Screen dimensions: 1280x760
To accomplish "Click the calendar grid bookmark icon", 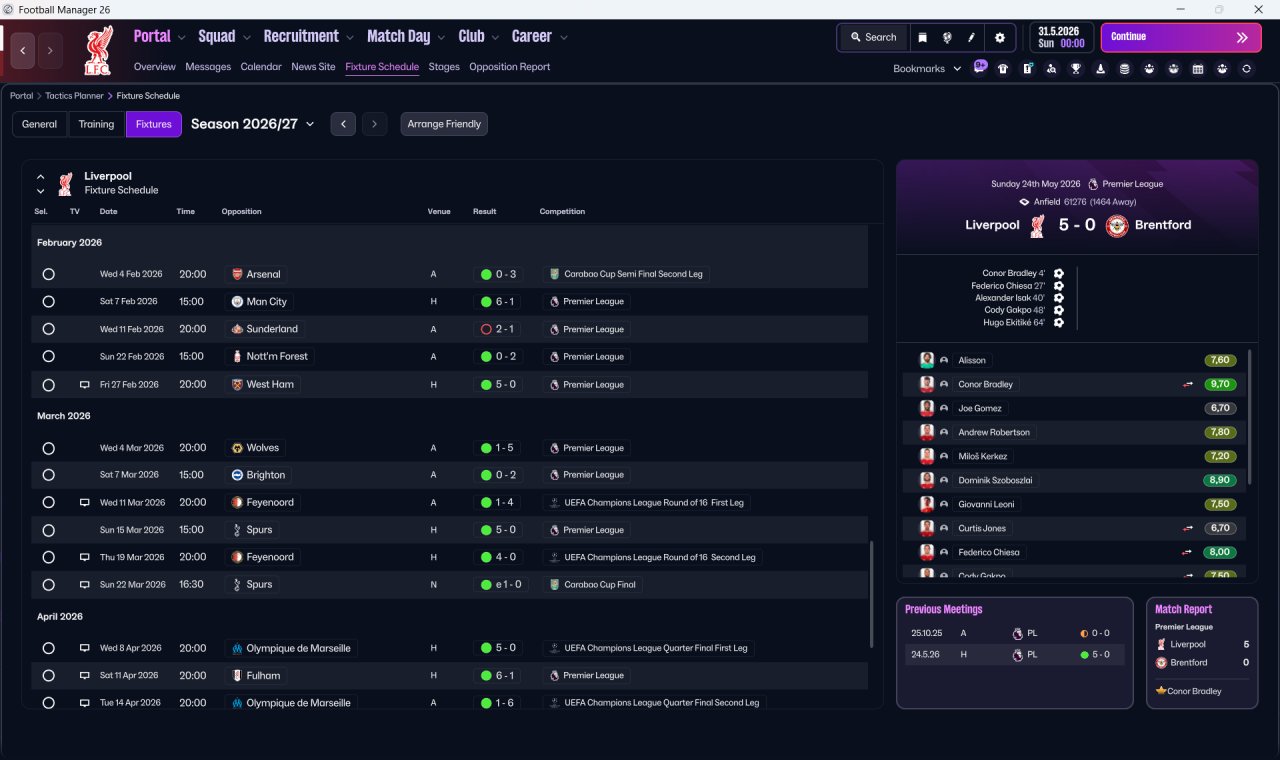I will [x=1198, y=69].
